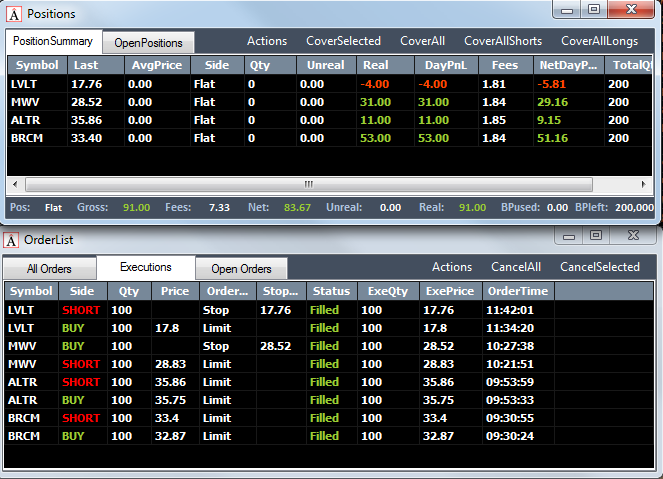Click CancelSelected in the OrderList toolbar
663x479 pixels.
[x=600, y=267]
